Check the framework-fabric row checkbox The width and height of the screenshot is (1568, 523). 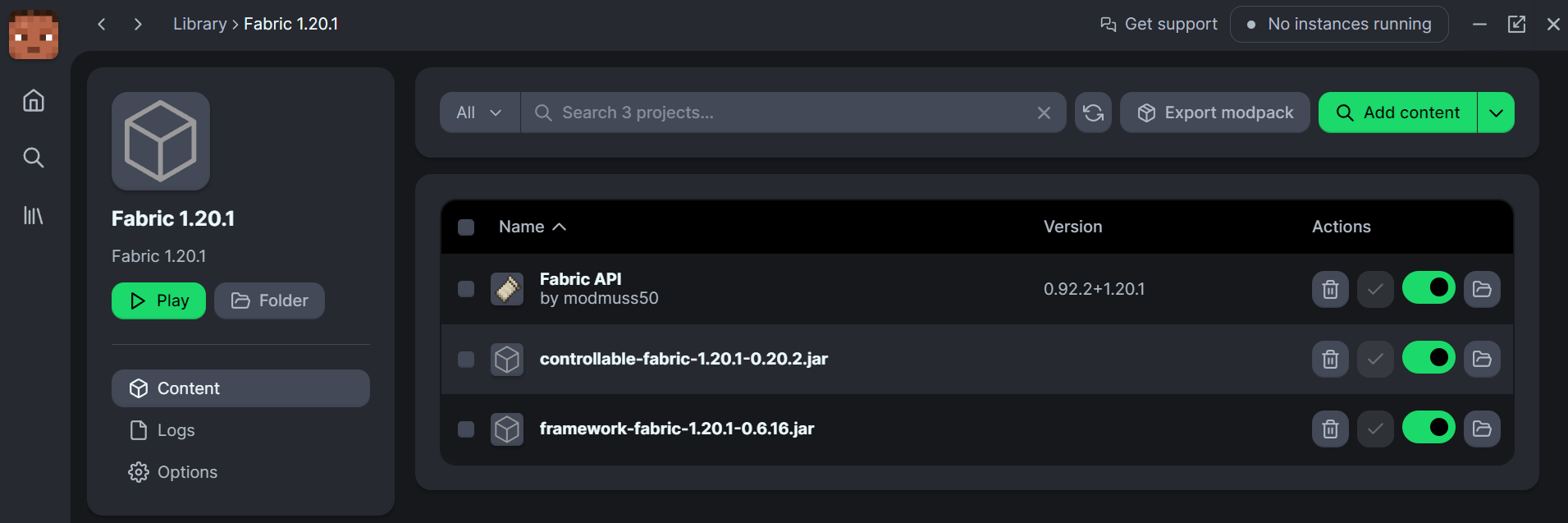click(x=466, y=429)
